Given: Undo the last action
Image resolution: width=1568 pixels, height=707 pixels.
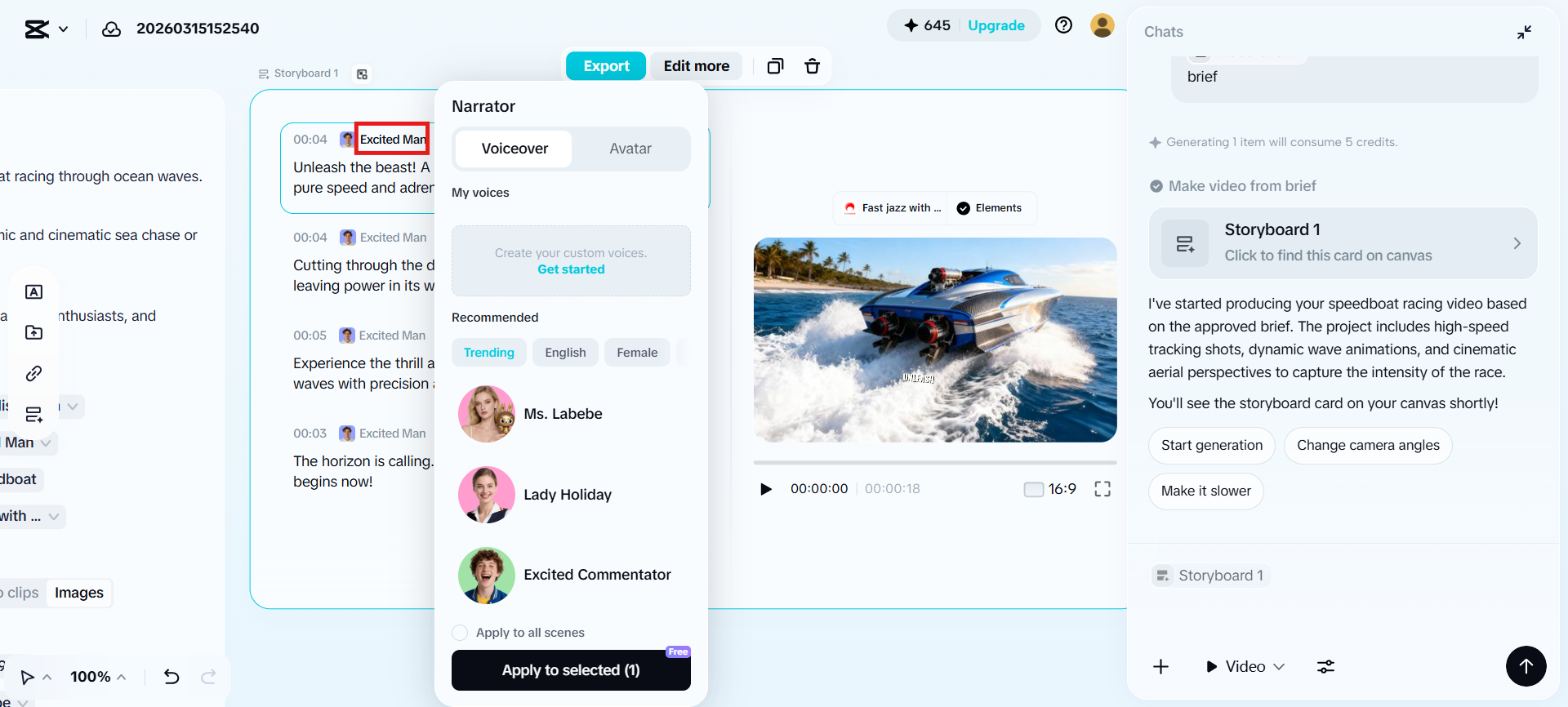Looking at the screenshot, I should click(171, 677).
